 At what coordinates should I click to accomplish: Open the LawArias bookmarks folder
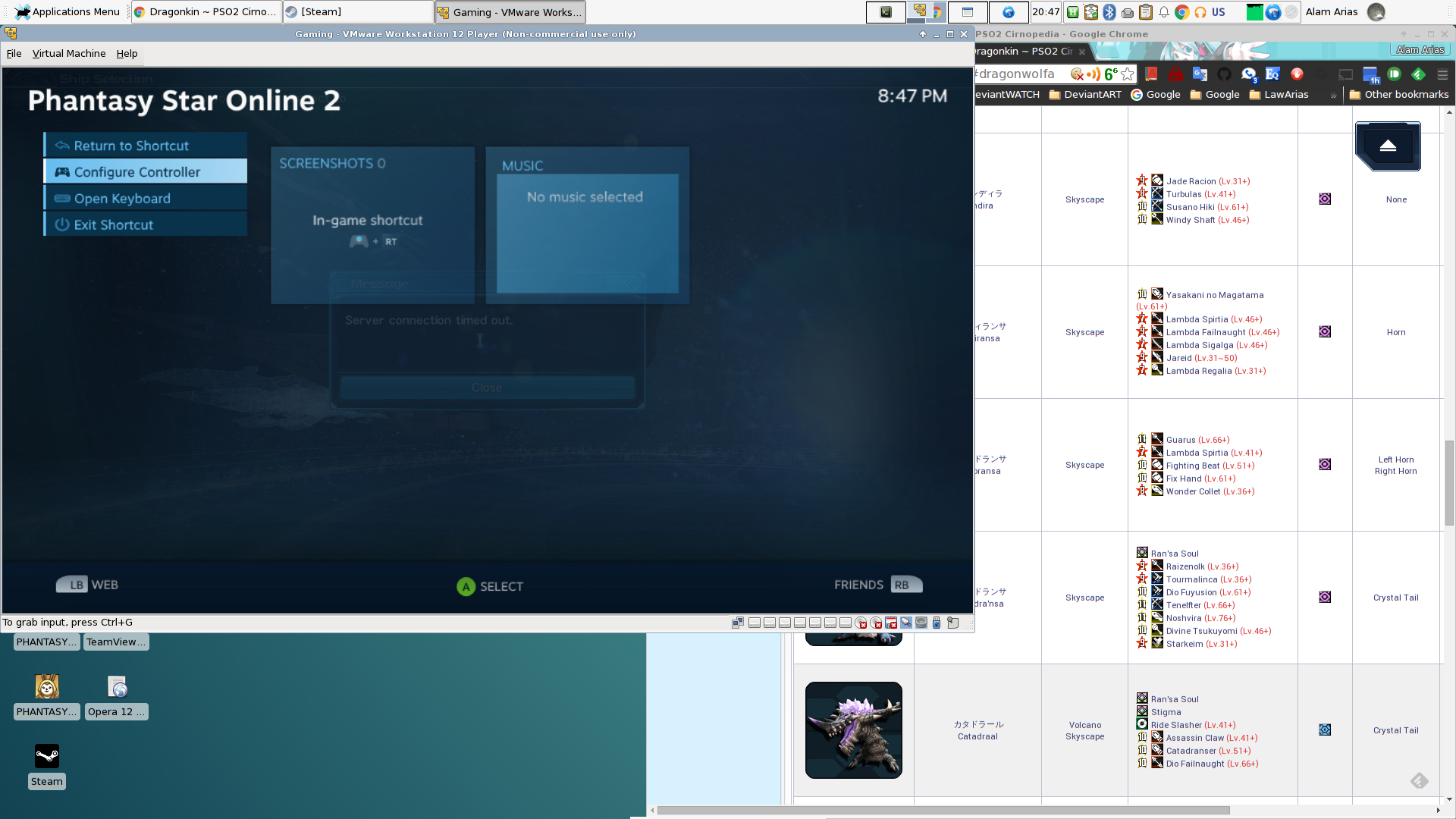pyautogui.click(x=1279, y=94)
